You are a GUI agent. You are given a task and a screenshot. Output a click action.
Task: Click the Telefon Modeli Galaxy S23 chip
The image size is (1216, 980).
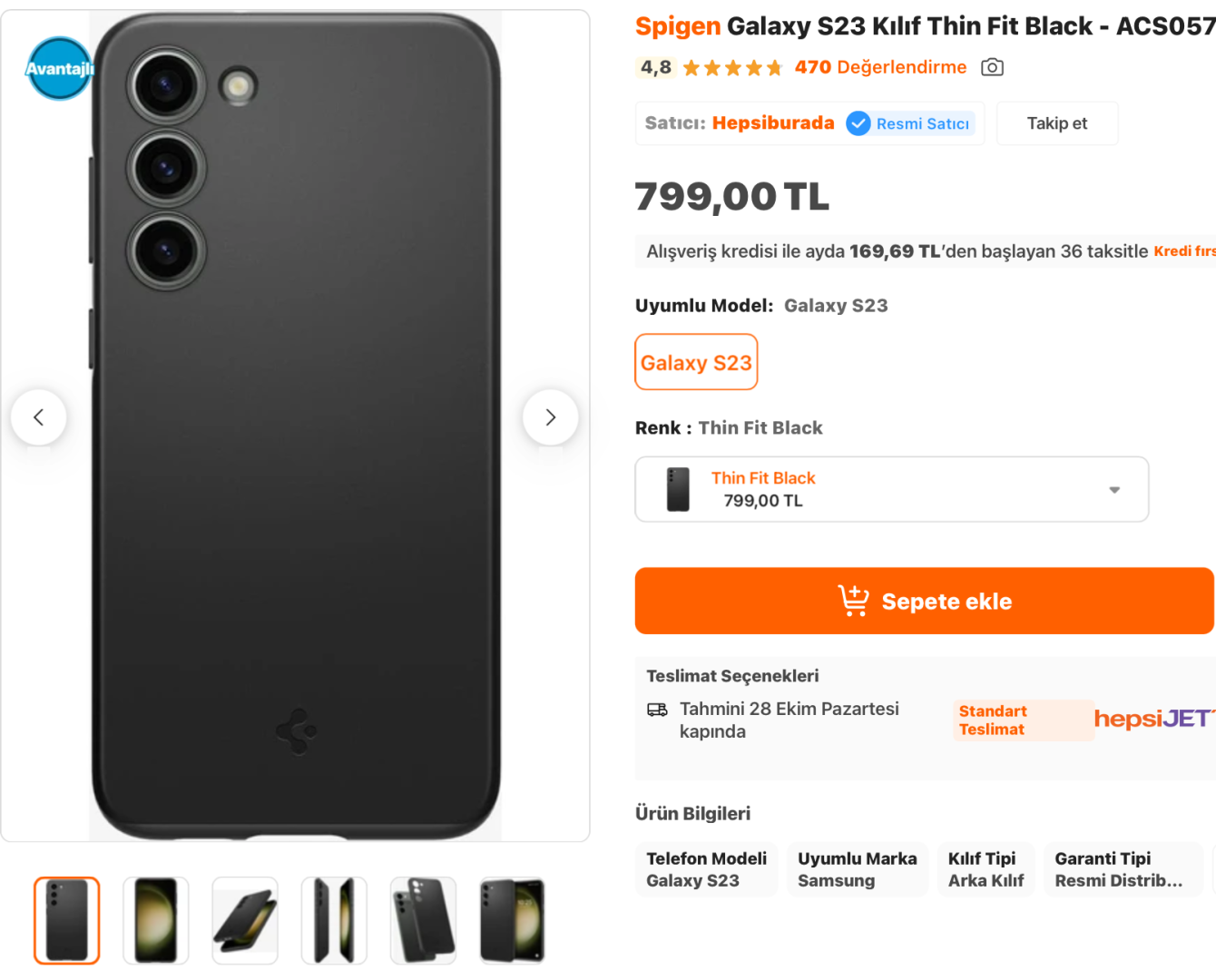(x=706, y=869)
